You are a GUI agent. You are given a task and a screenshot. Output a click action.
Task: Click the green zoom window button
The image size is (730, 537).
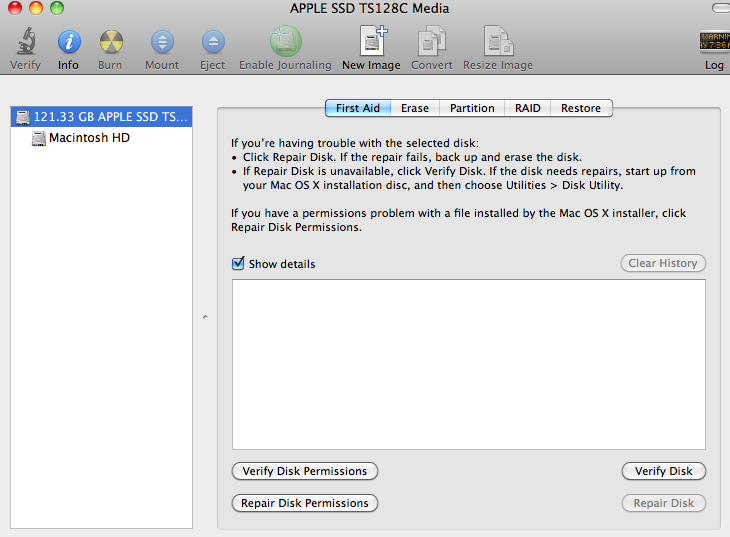(57, 8)
